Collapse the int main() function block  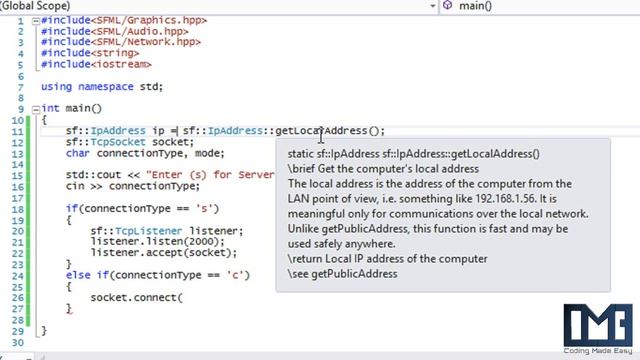pos(36,109)
